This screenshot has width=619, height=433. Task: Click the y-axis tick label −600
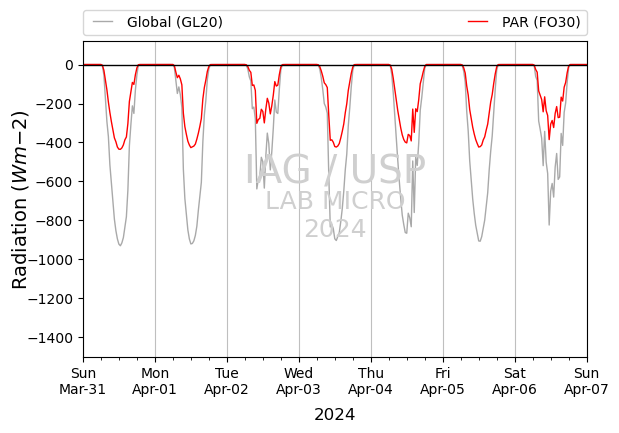pyautogui.click(x=55, y=182)
